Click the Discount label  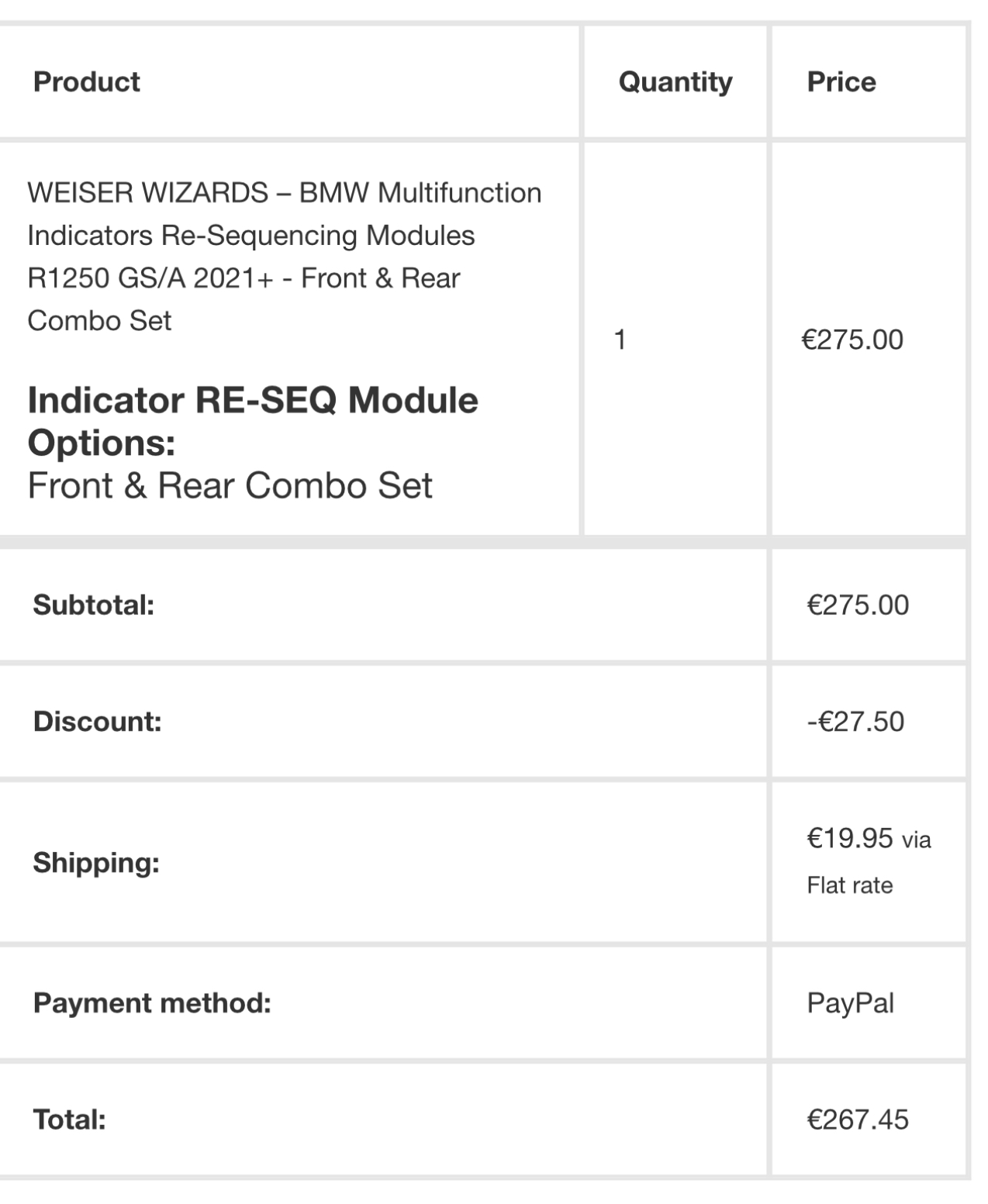click(x=97, y=722)
